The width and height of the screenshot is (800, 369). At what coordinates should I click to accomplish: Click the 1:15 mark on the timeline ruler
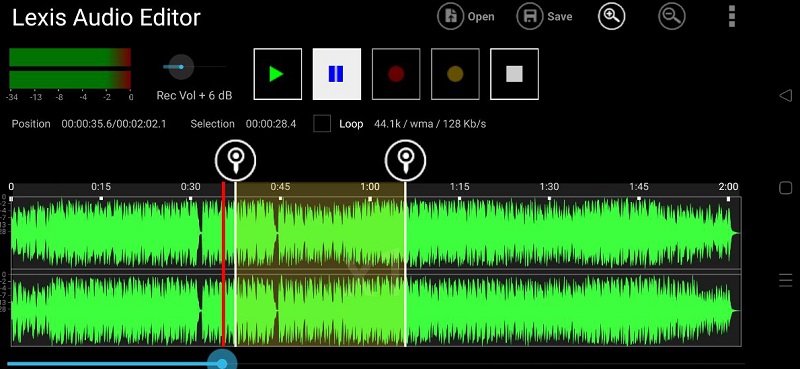point(459,187)
